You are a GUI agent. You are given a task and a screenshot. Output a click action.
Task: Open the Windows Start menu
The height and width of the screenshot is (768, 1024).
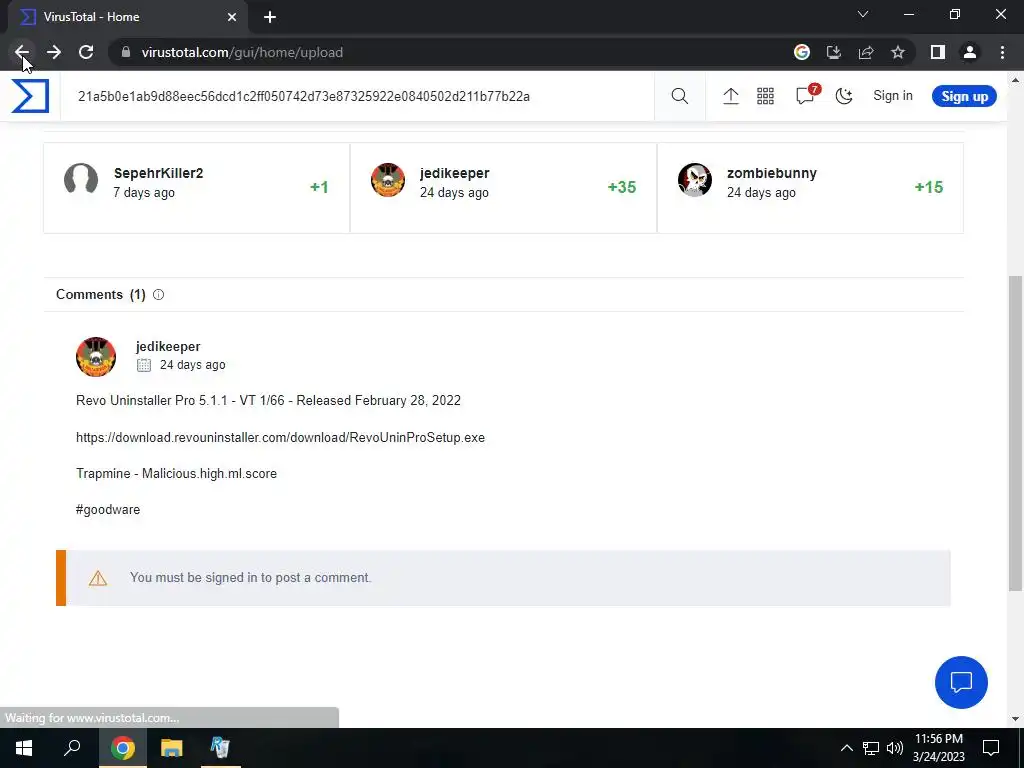(x=24, y=748)
